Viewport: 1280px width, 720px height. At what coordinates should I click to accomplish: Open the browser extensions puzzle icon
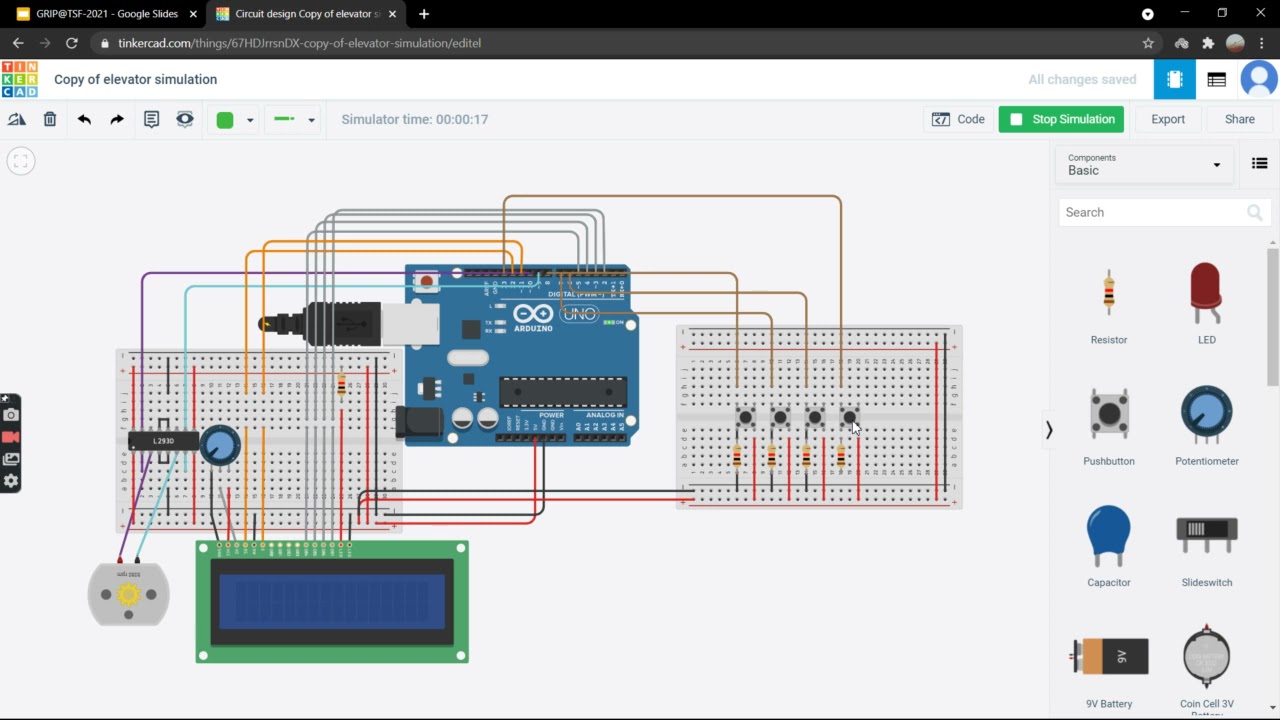(1208, 43)
